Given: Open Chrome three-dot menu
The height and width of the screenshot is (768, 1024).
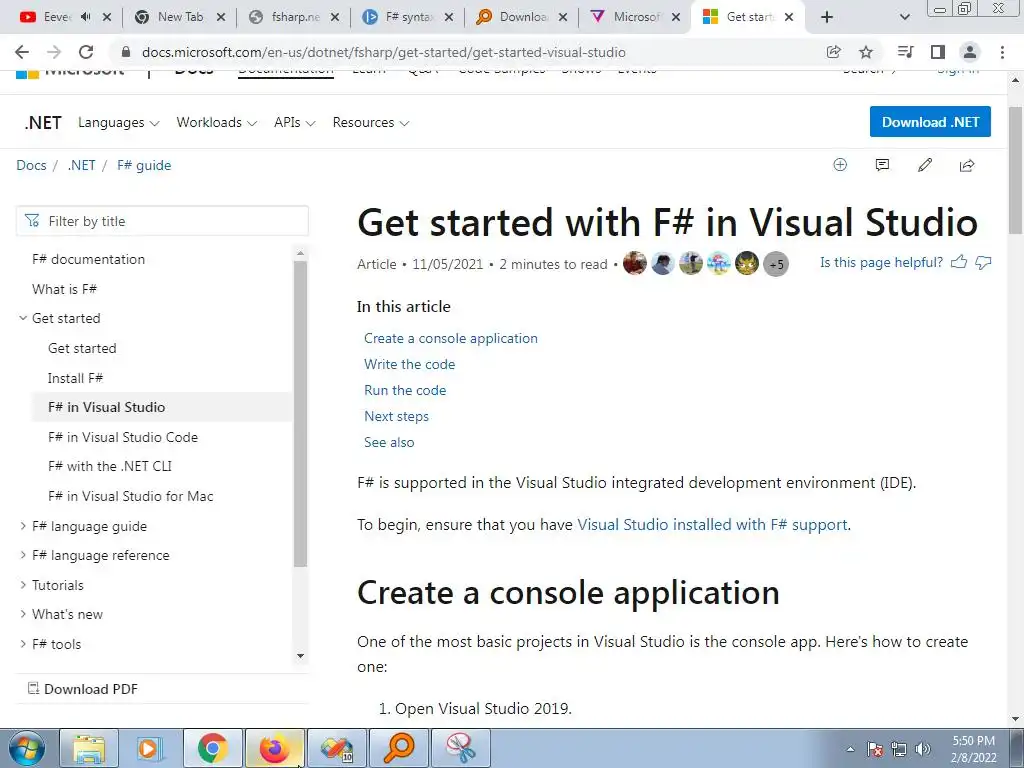Looking at the screenshot, I should pos(1002,52).
